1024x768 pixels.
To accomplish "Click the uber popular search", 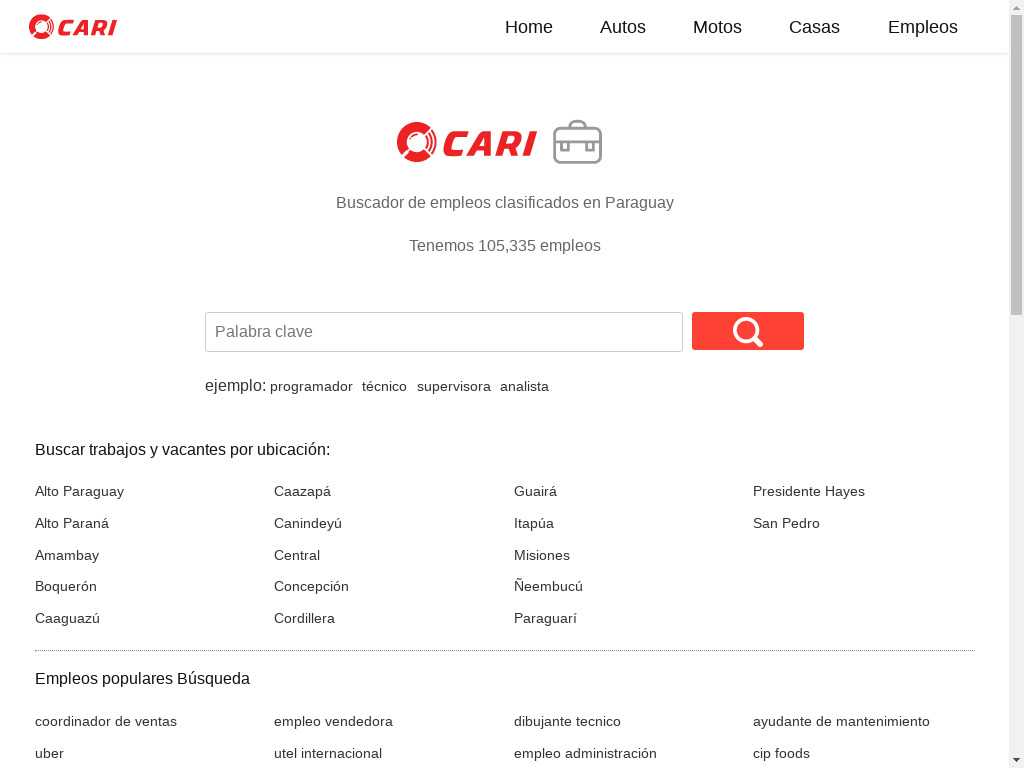I will [49, 754].
